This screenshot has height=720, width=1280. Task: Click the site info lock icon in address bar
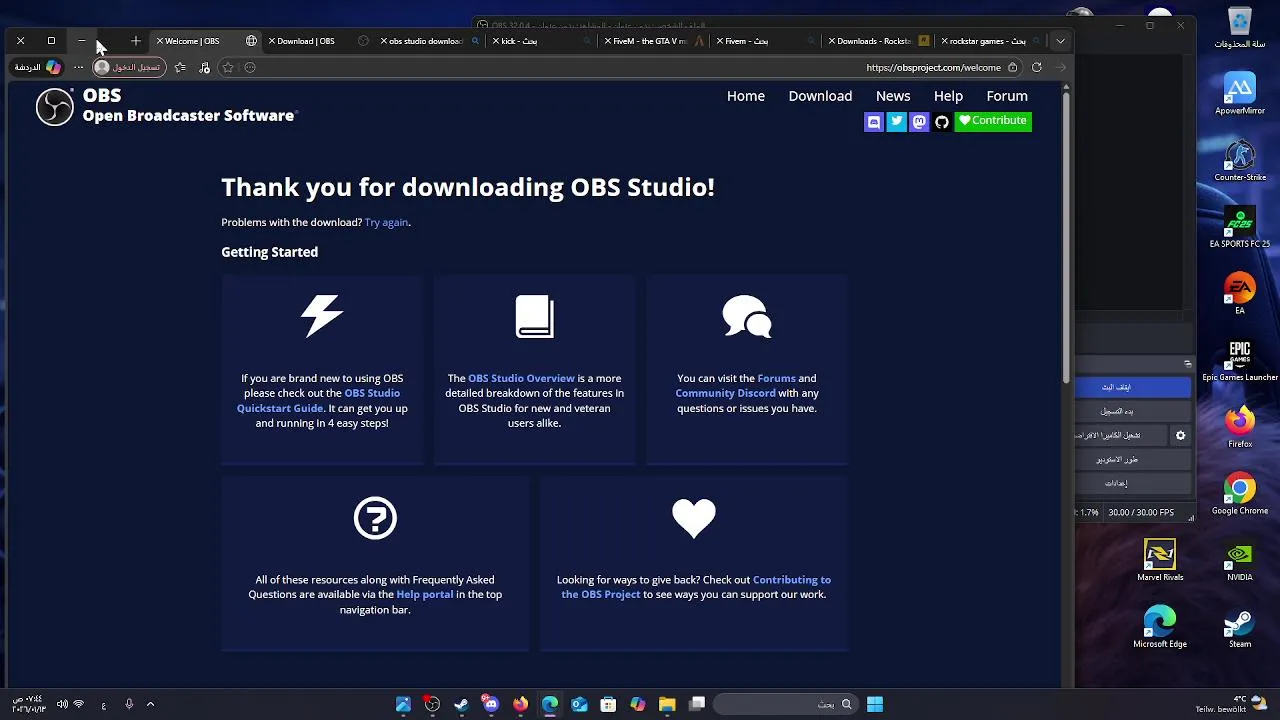pos(1013,68)
